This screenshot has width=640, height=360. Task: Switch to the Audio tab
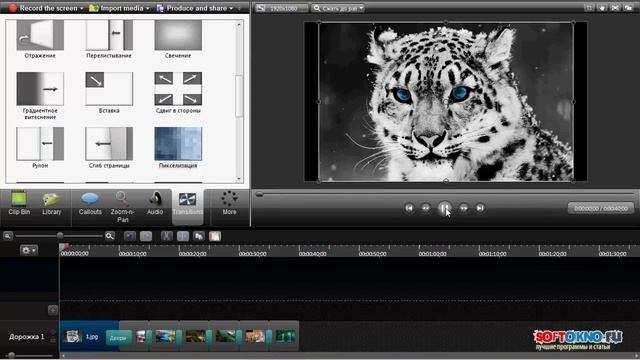click(155, 203)
